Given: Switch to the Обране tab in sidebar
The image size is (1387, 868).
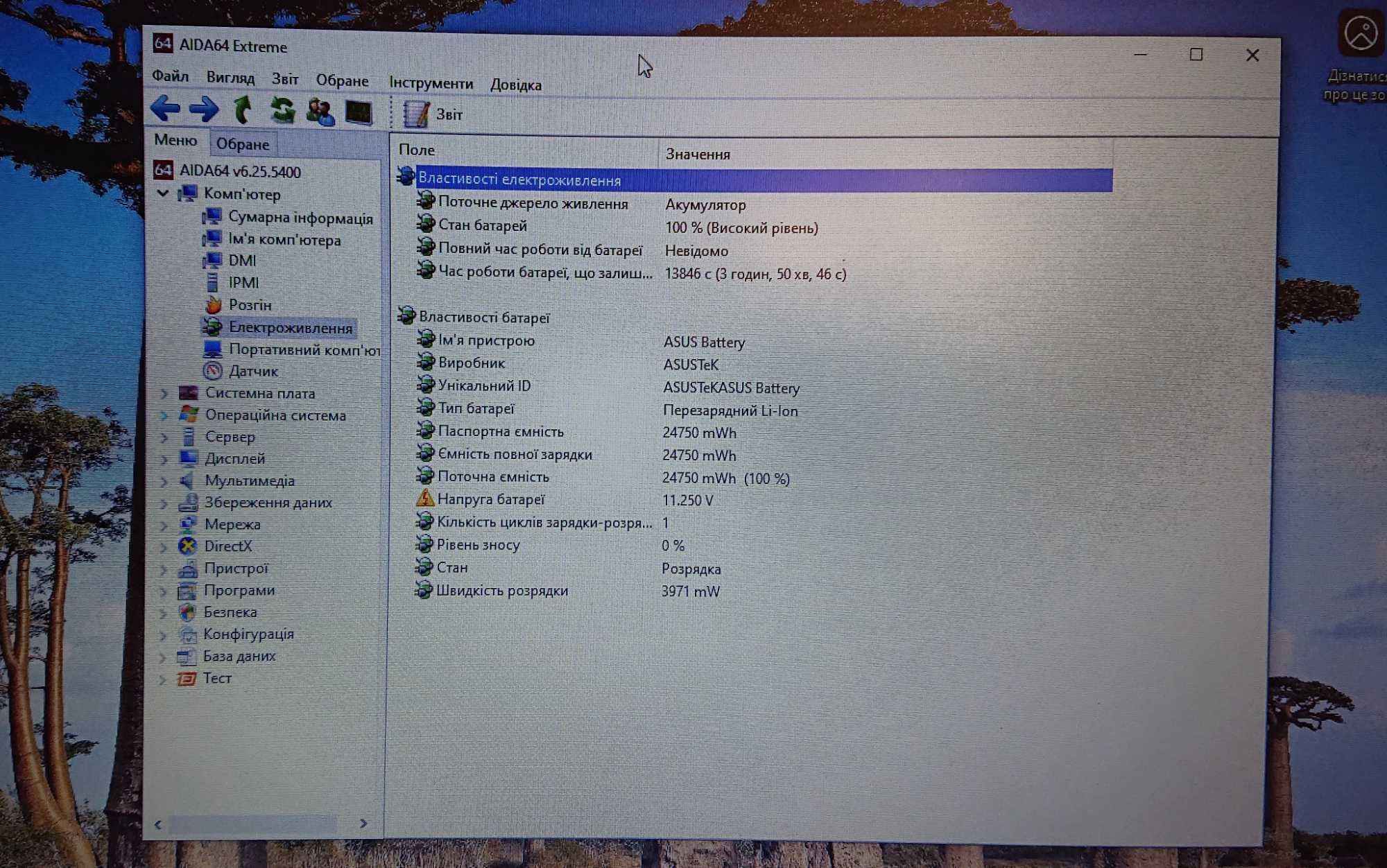Looking at the screenshot, I should tap(242, 144).
